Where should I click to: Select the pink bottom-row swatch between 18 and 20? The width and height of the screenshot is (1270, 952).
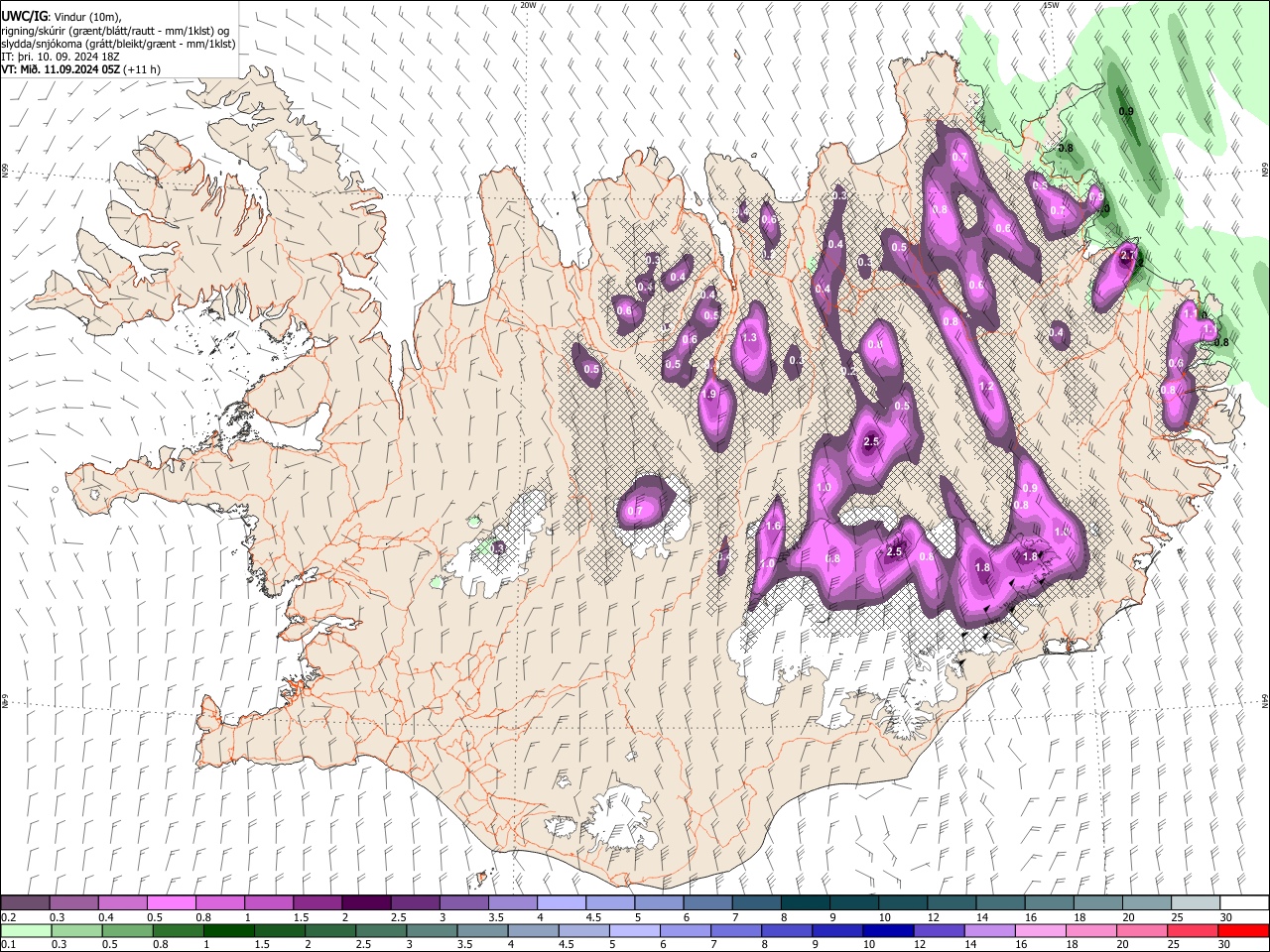click(1091, 931)
